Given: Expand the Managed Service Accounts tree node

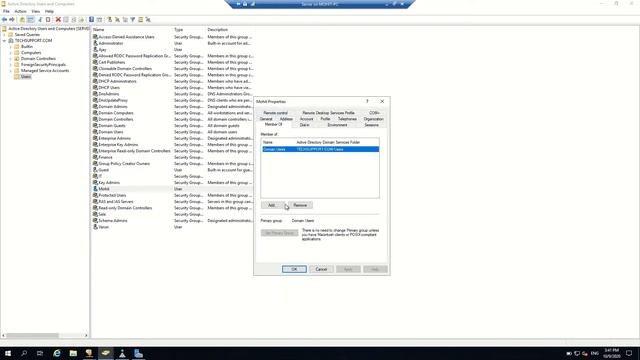Looking at the screenshot, I should pyautogui.click(x=11, y=71).
